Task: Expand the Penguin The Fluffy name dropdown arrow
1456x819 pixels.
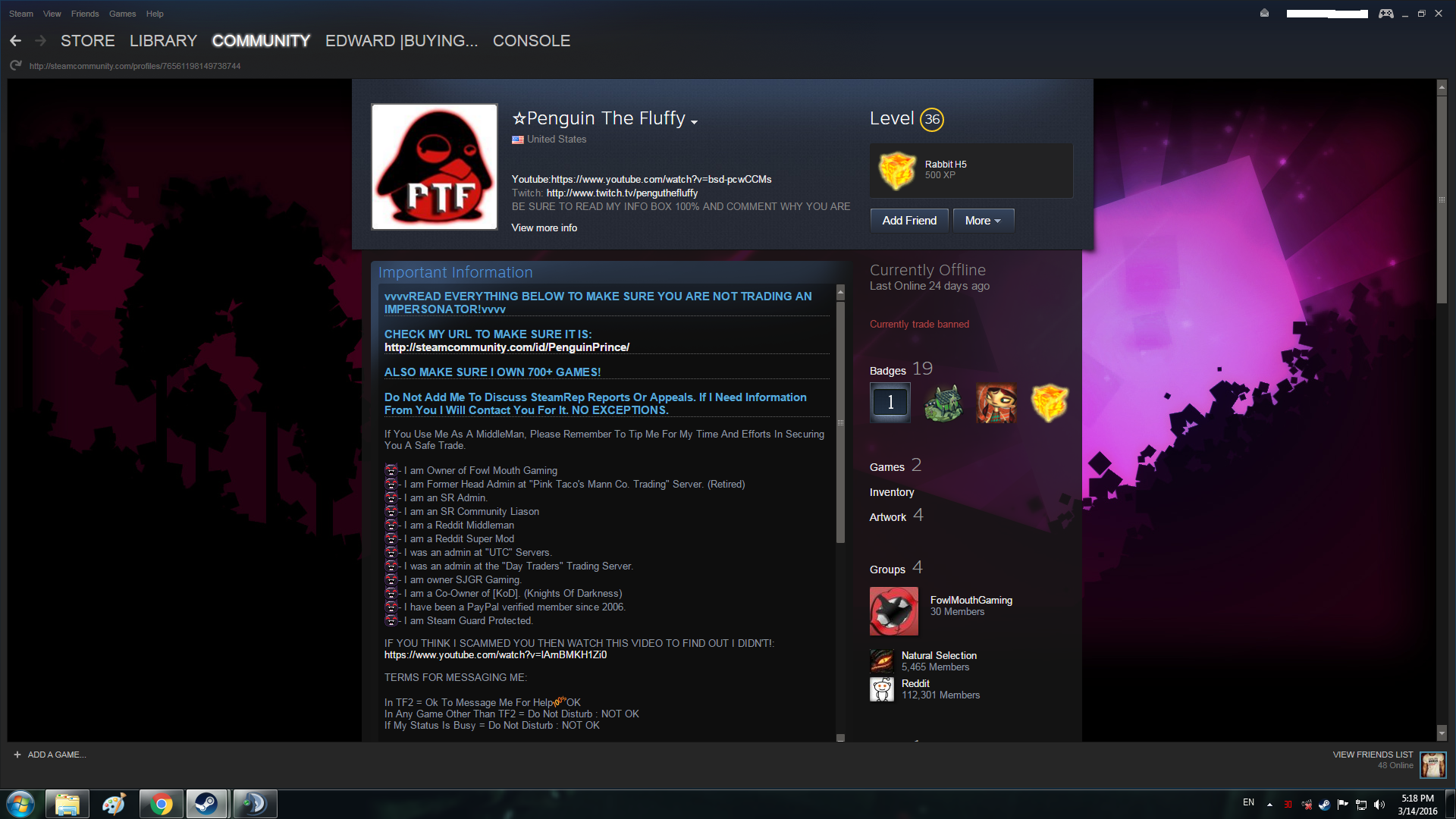Action: [695, 121]
